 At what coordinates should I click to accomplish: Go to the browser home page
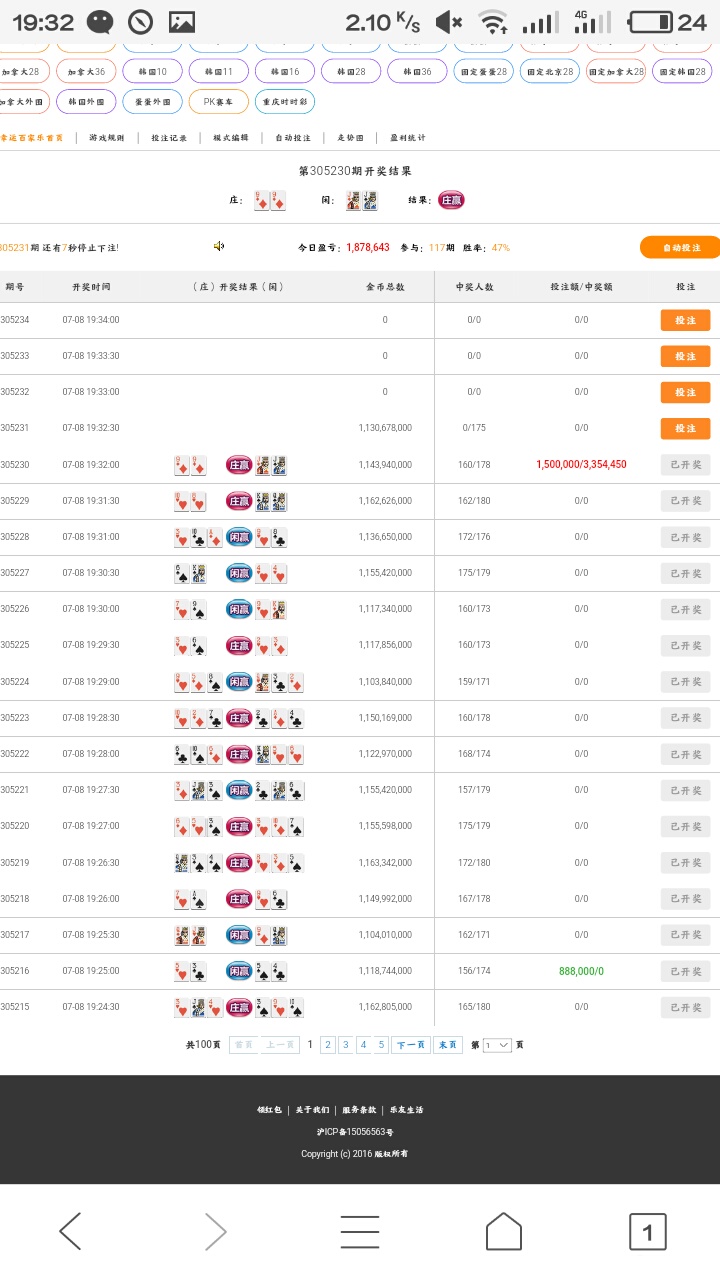pos(503,1231)
